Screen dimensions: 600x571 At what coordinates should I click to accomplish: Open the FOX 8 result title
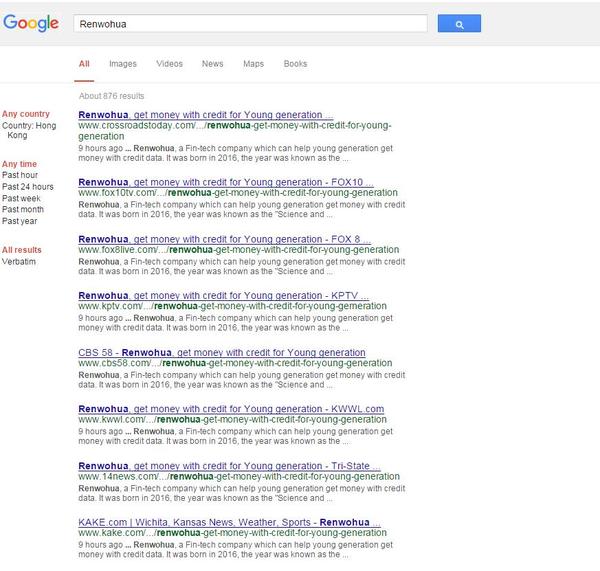224,239
